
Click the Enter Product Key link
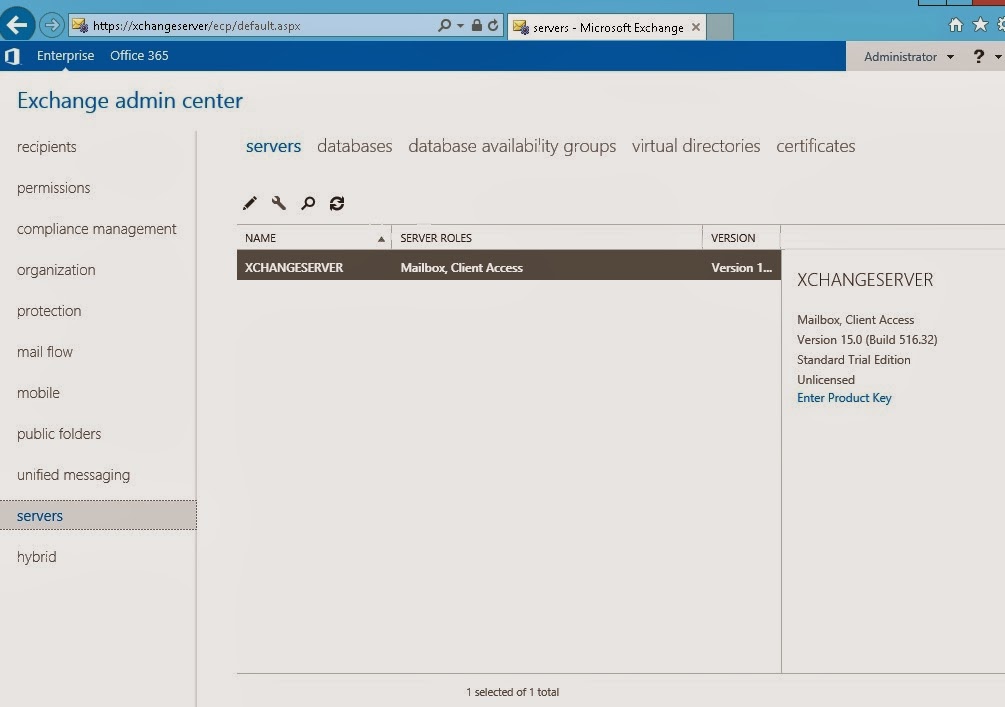[844, 398]
